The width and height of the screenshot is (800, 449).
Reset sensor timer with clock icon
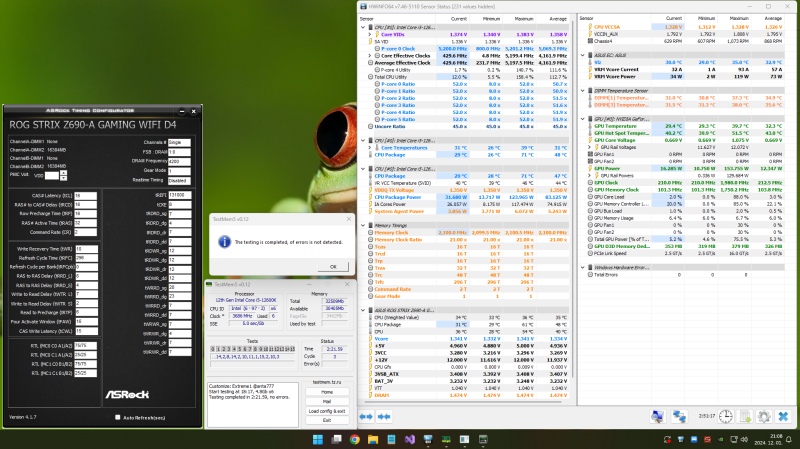click(x=726, y=416)
